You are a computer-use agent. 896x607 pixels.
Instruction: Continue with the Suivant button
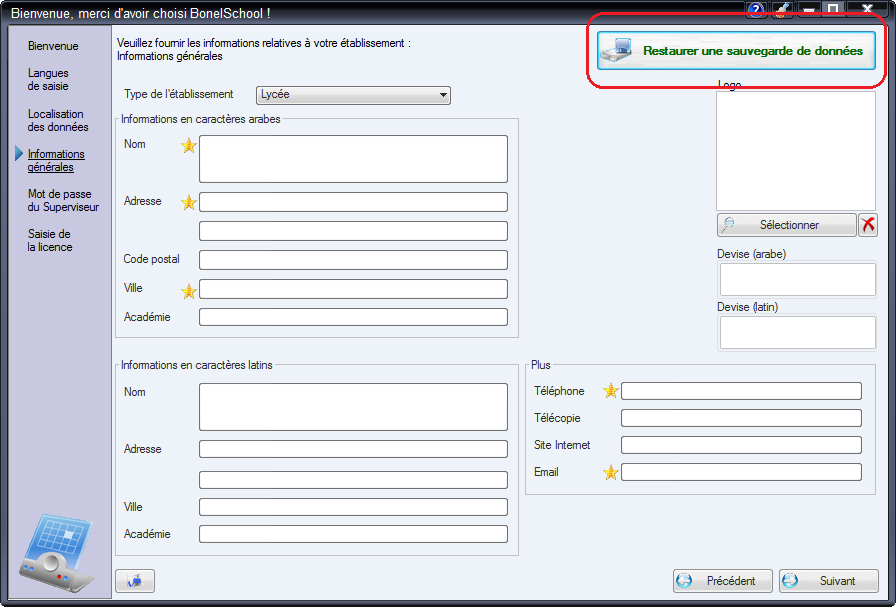coord(829,581)
